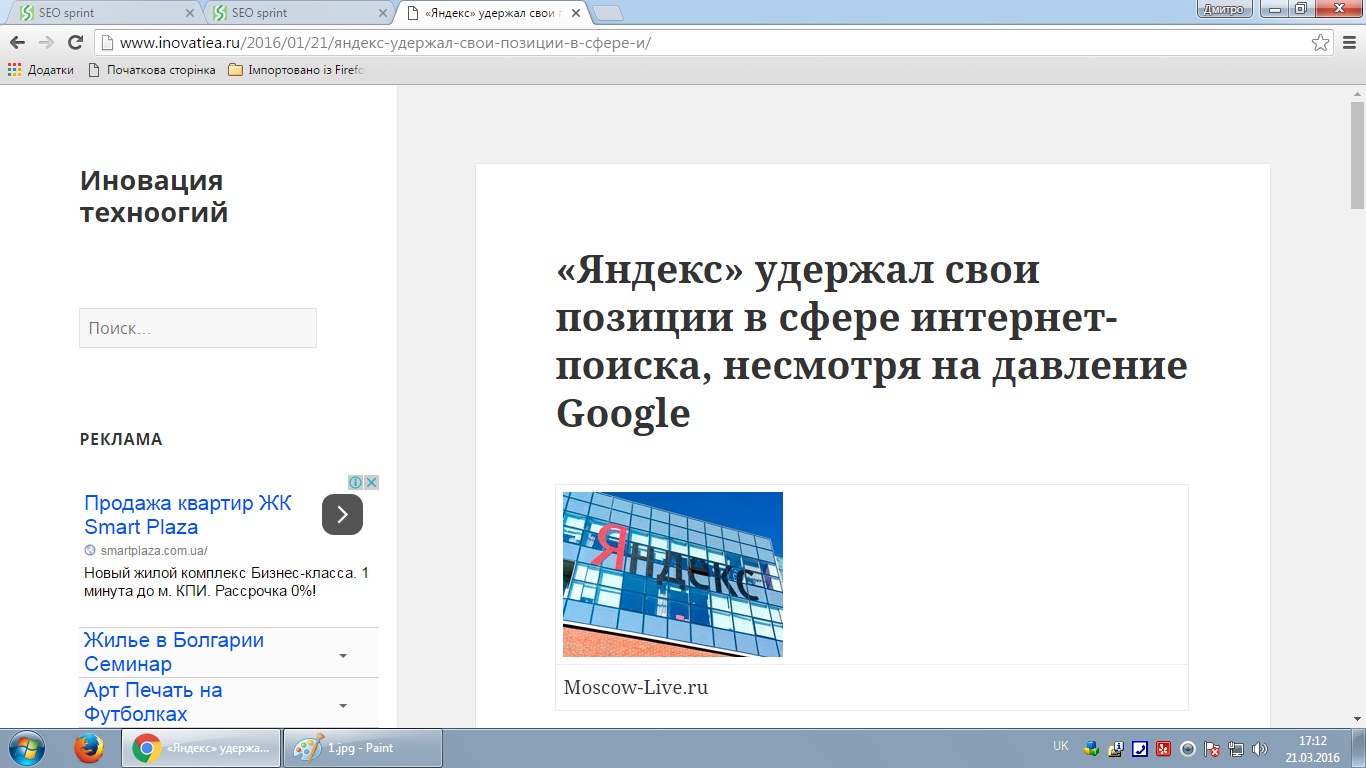Click the volume speaker tray icon

1260,748
